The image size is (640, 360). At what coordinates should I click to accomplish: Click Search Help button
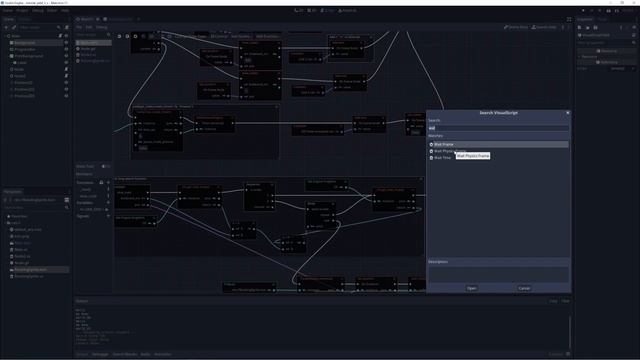tap(544, 27)
